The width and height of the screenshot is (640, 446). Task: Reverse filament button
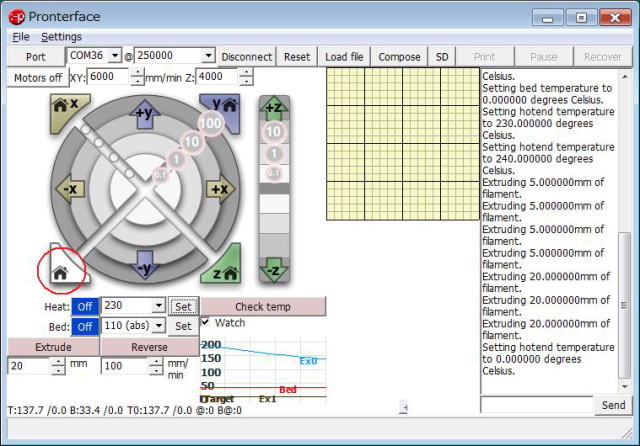149,347
